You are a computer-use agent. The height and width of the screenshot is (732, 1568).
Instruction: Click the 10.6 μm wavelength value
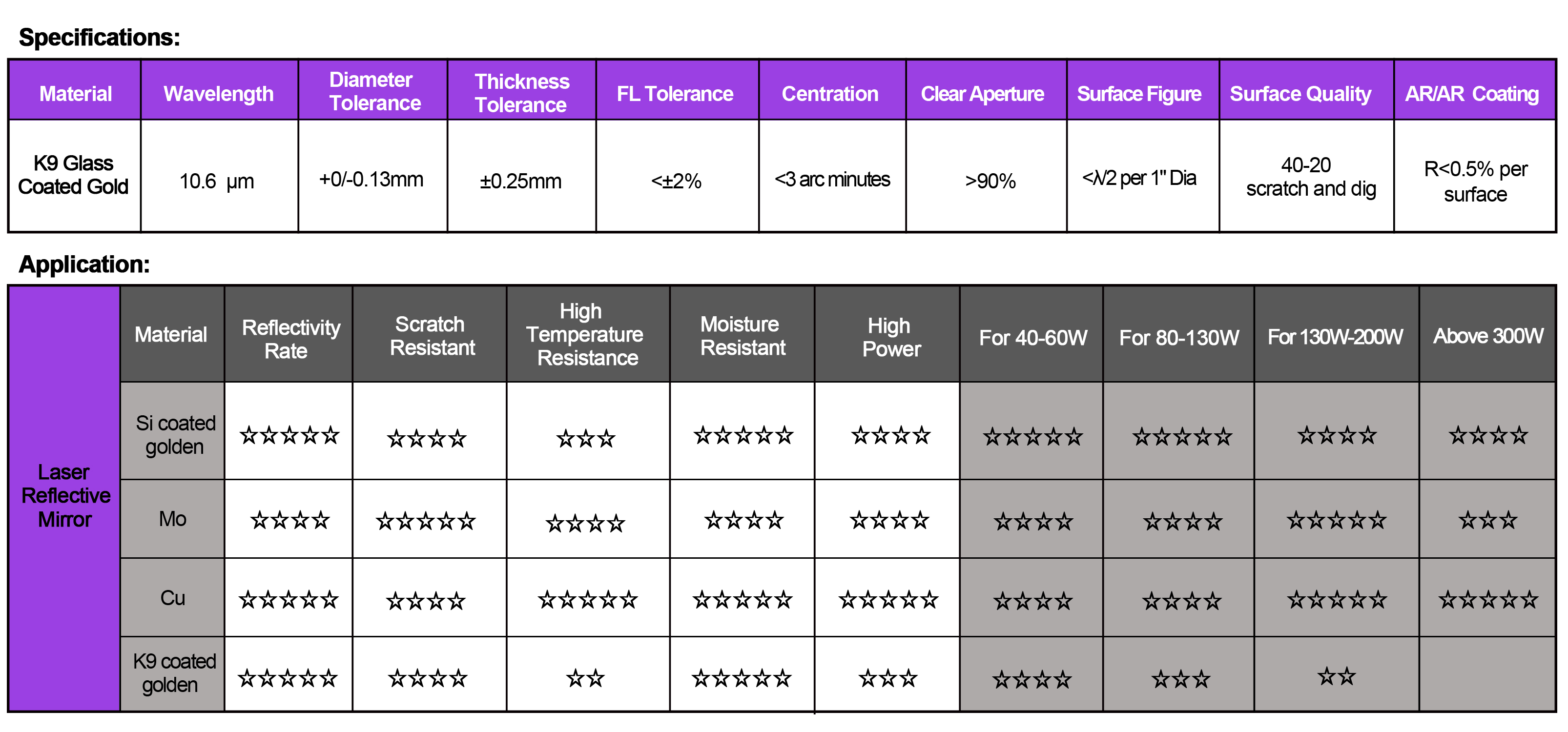pyautogui.click(x=217, y=182)
